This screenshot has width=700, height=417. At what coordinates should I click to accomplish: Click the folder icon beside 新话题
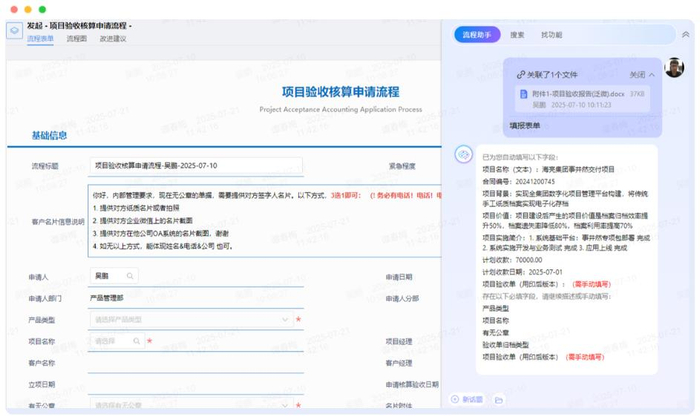pos(498,399)
